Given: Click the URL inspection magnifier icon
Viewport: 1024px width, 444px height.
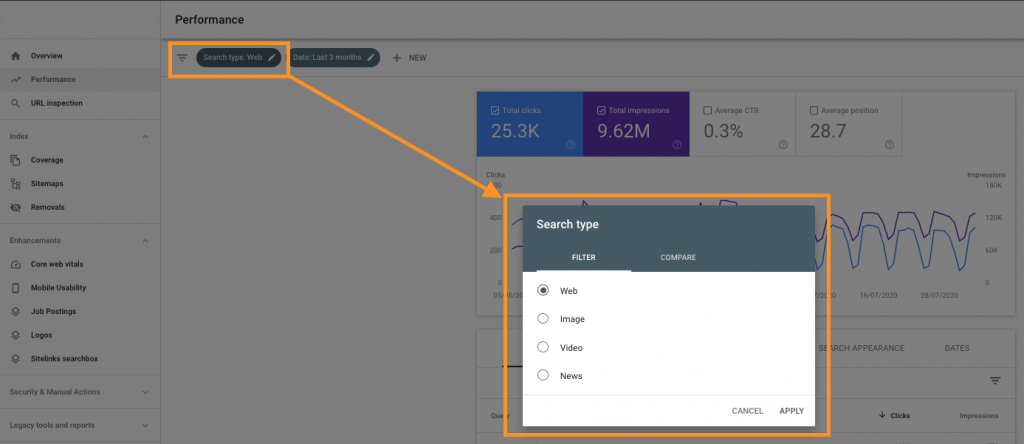Looking at the screenshot, I should point(16,103).
